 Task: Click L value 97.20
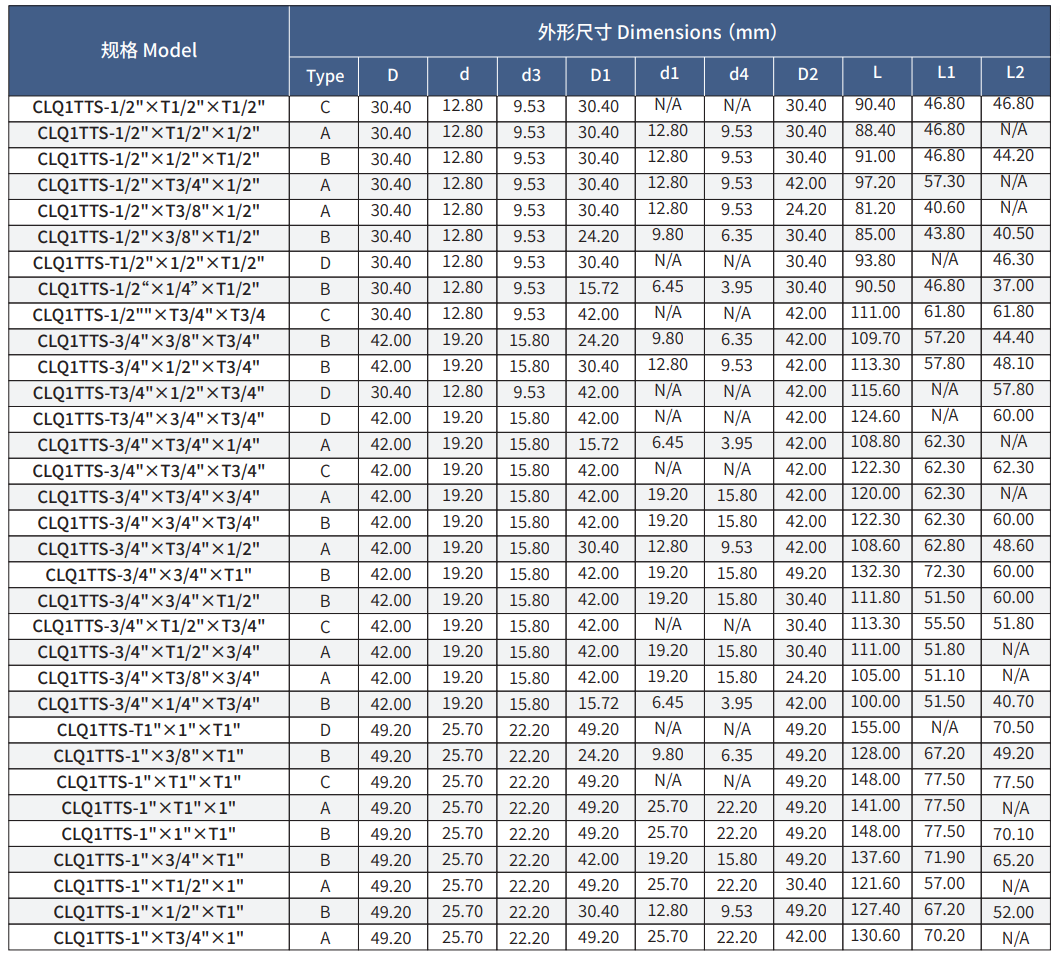875,182
